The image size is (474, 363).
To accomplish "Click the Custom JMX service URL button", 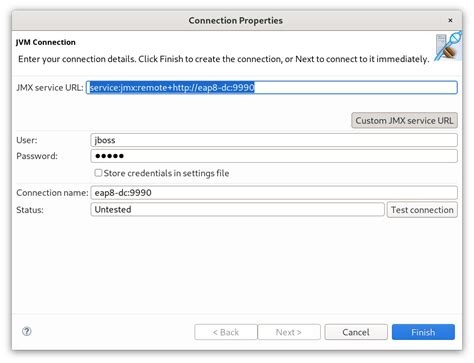I will [404, 120].
